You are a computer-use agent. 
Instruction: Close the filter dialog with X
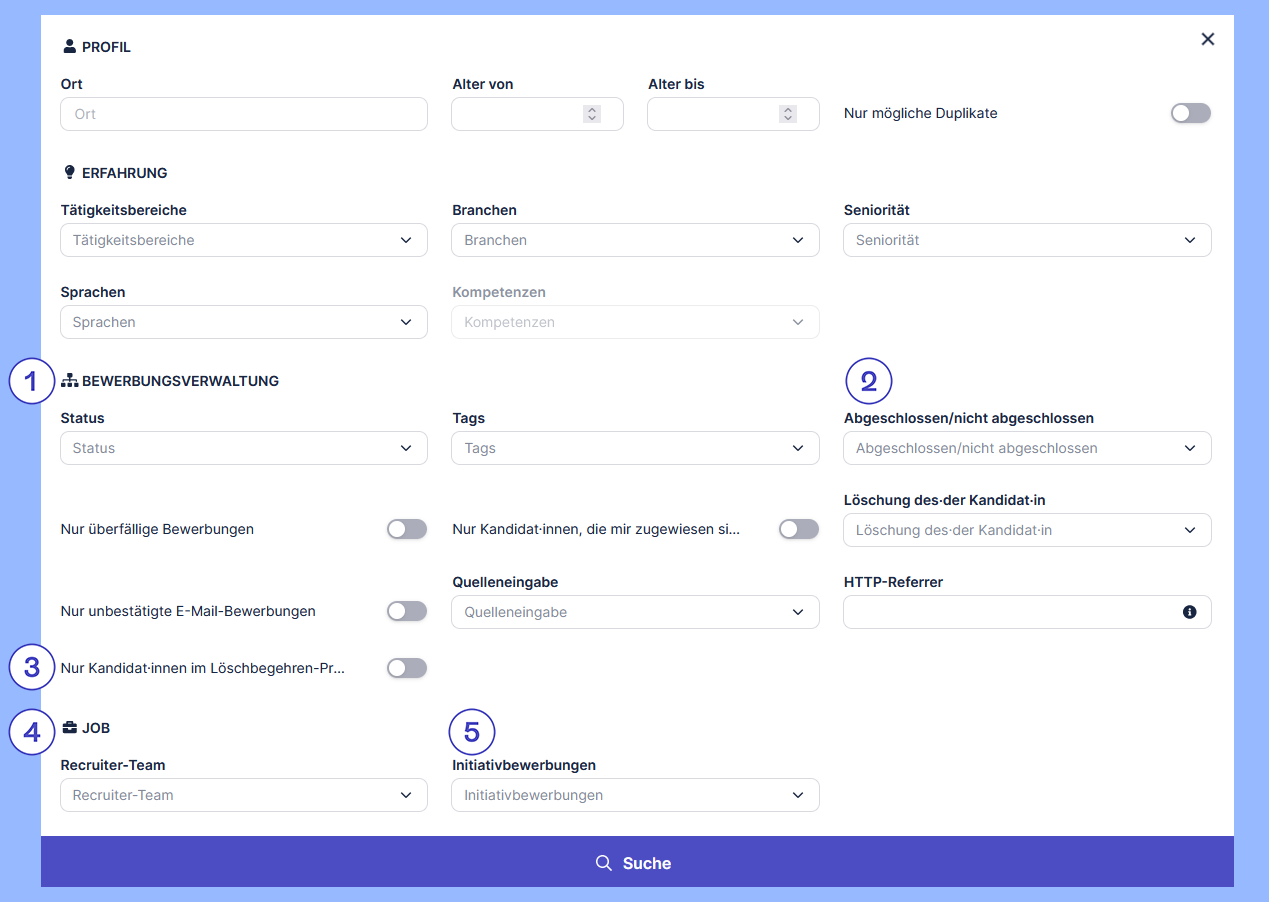coord(1208,39)
